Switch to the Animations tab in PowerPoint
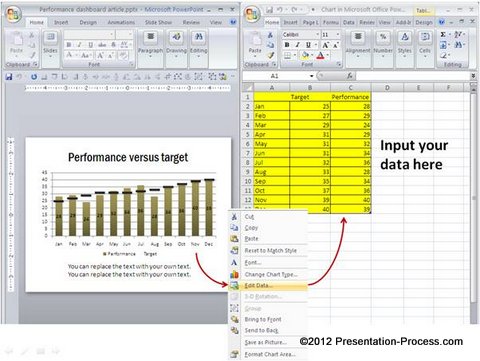This screenshot has height=361, width=480. click(121, 22)
